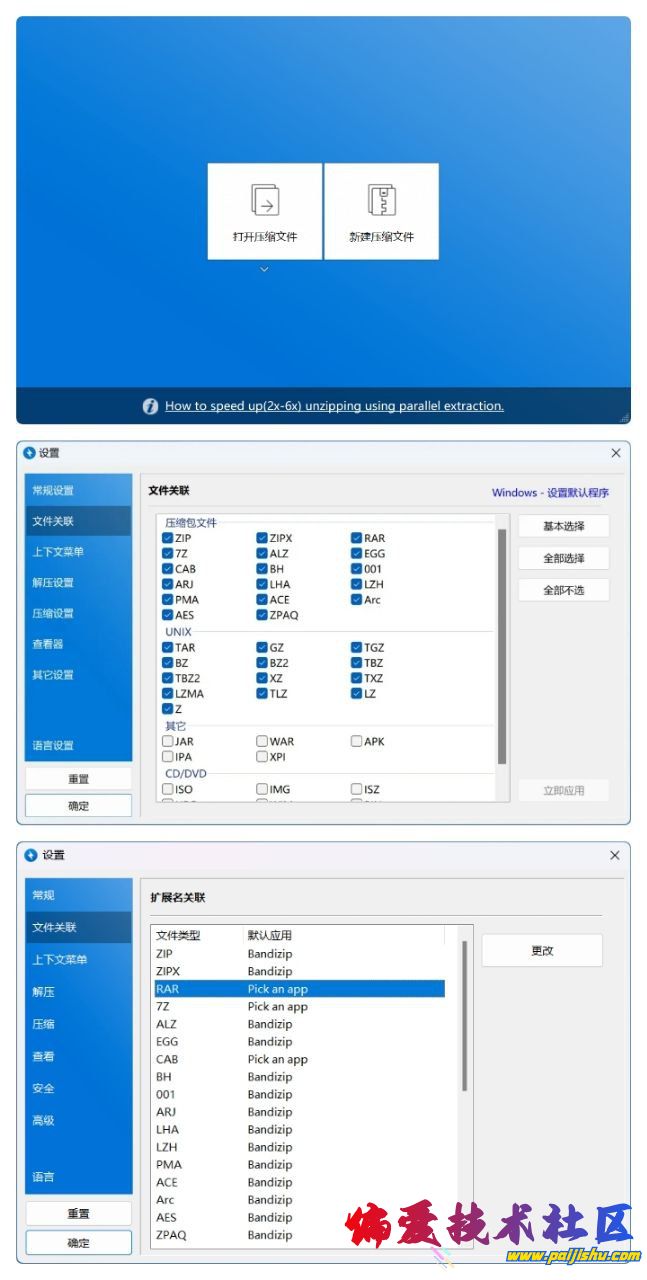Click the info icon beside the speed-up tip
The height and width of the screenshot is (1280, 647).
pyautogui.click(x=151, y=406)
